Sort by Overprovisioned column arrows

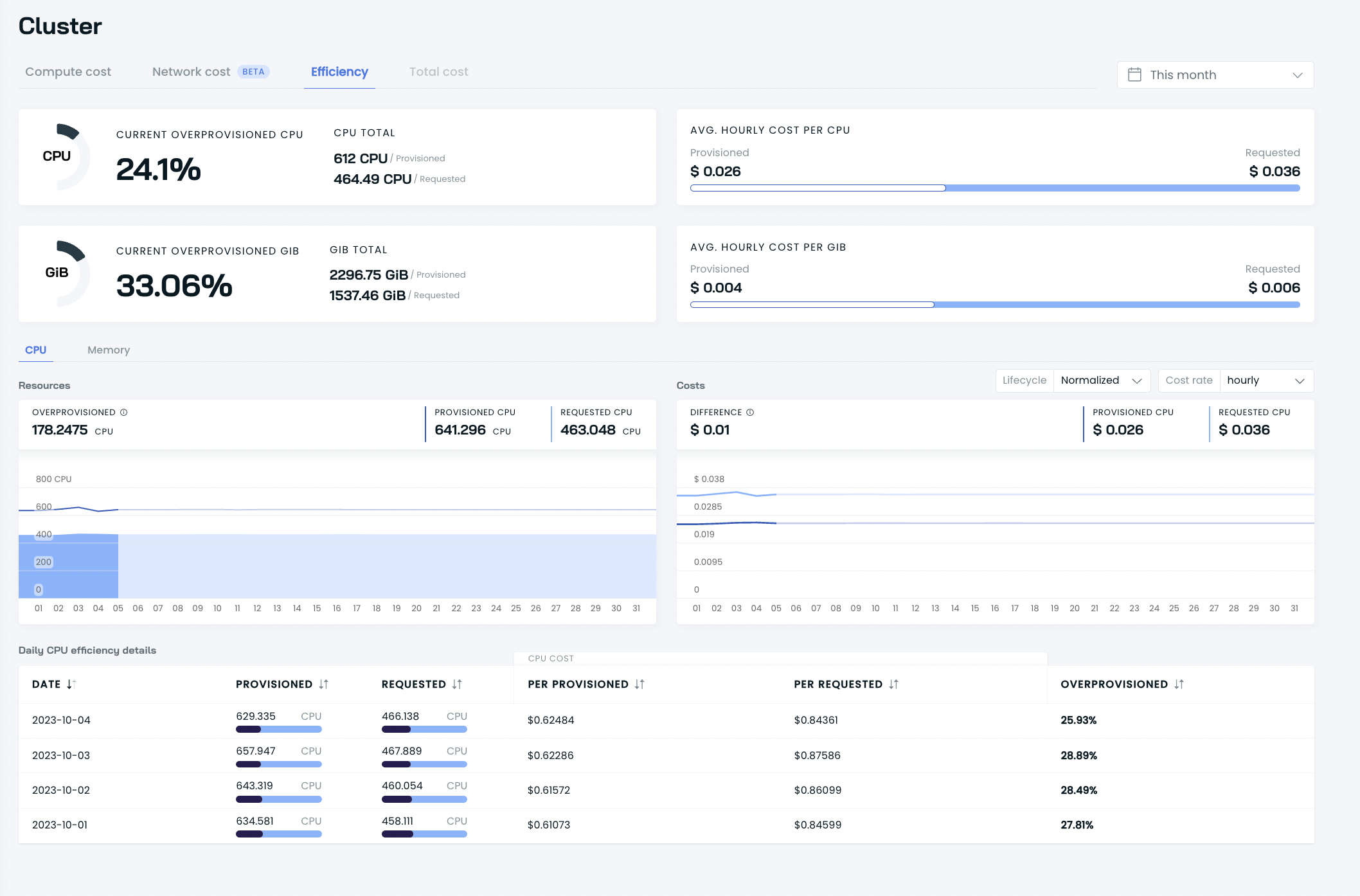click(x=1179, y=684)
